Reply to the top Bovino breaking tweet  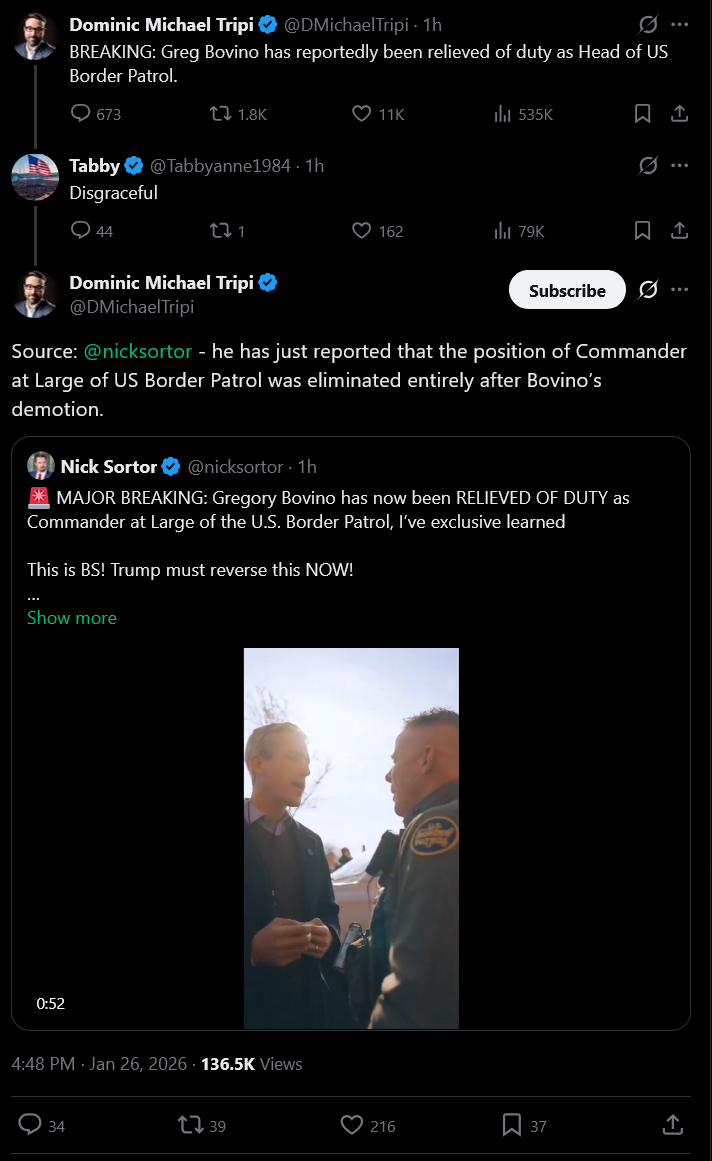pos(82,114)
